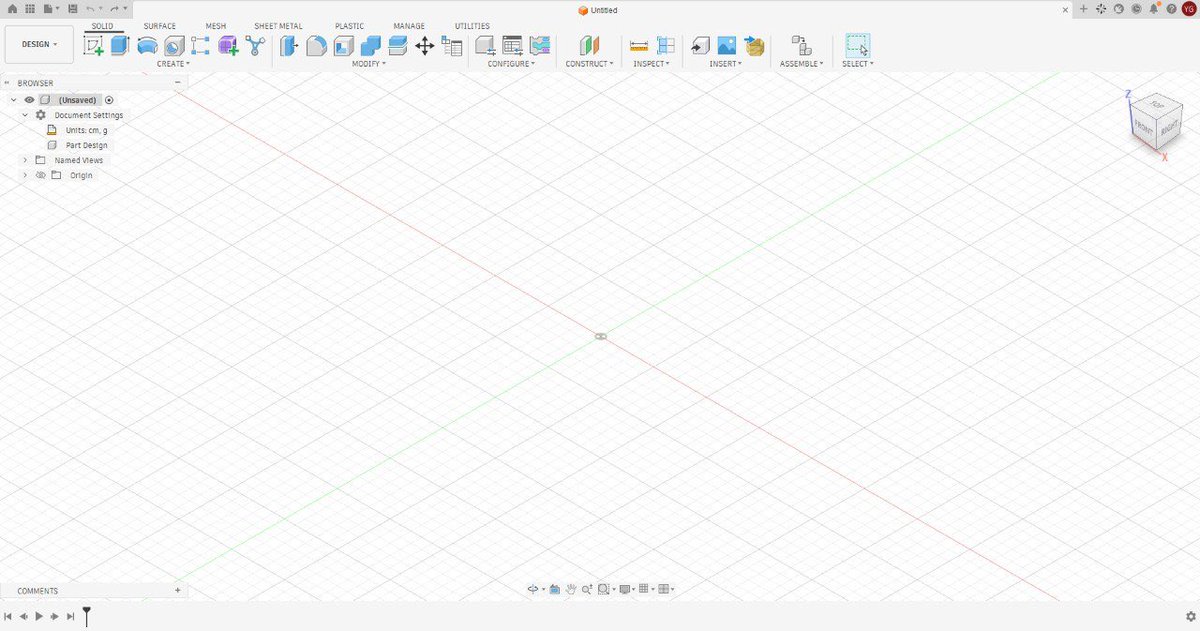
Task: Collapse the Document Settings node
Action: tap(25, 115)
